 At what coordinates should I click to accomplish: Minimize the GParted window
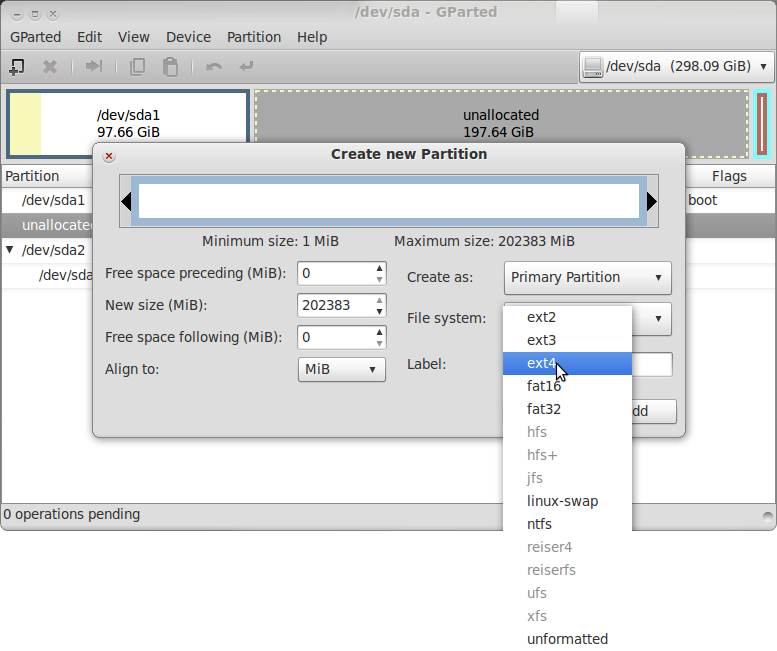click(x=17, y=14)
